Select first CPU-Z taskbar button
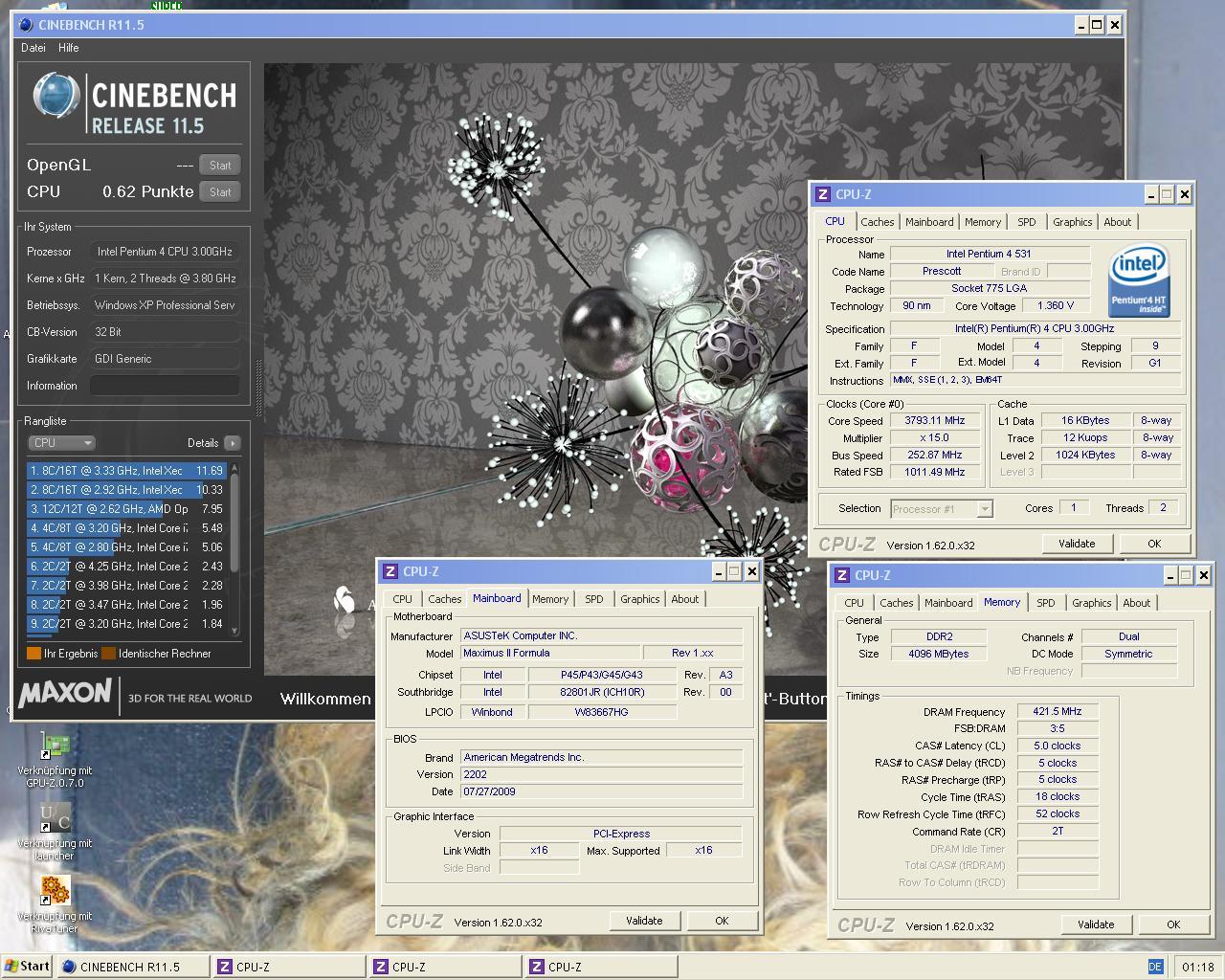 coord(289,967)
